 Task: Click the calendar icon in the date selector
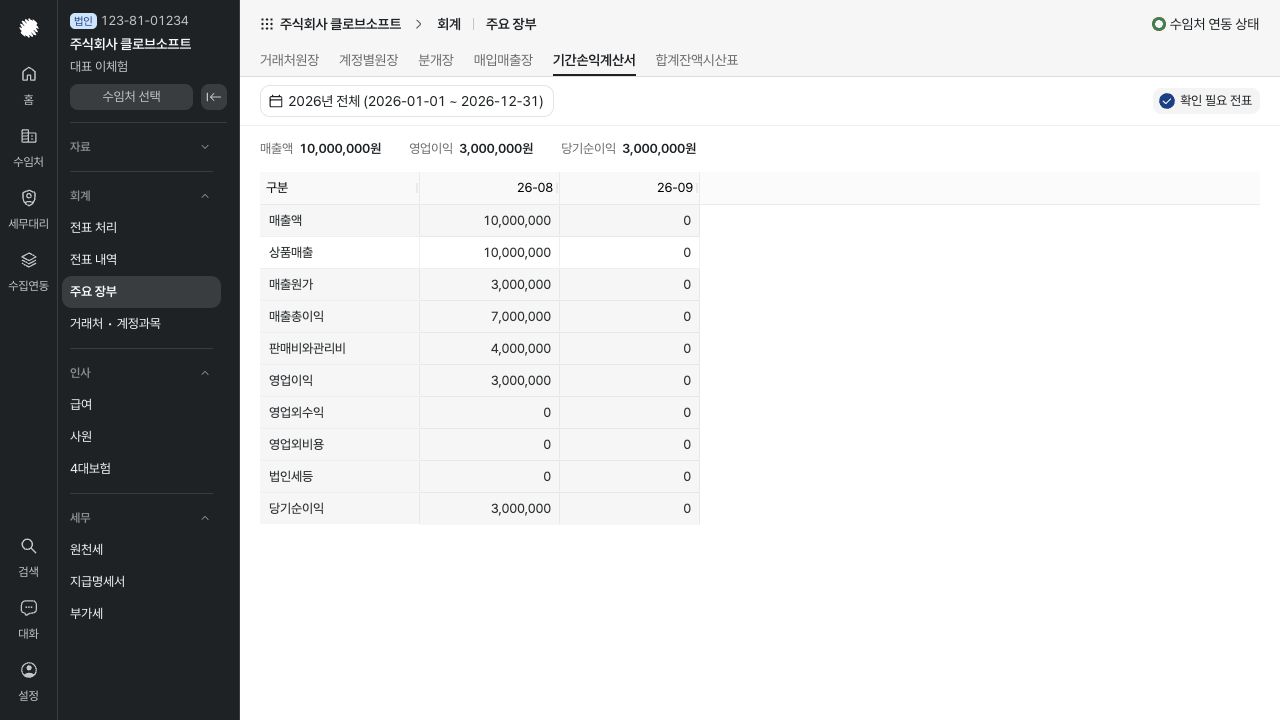276,101
